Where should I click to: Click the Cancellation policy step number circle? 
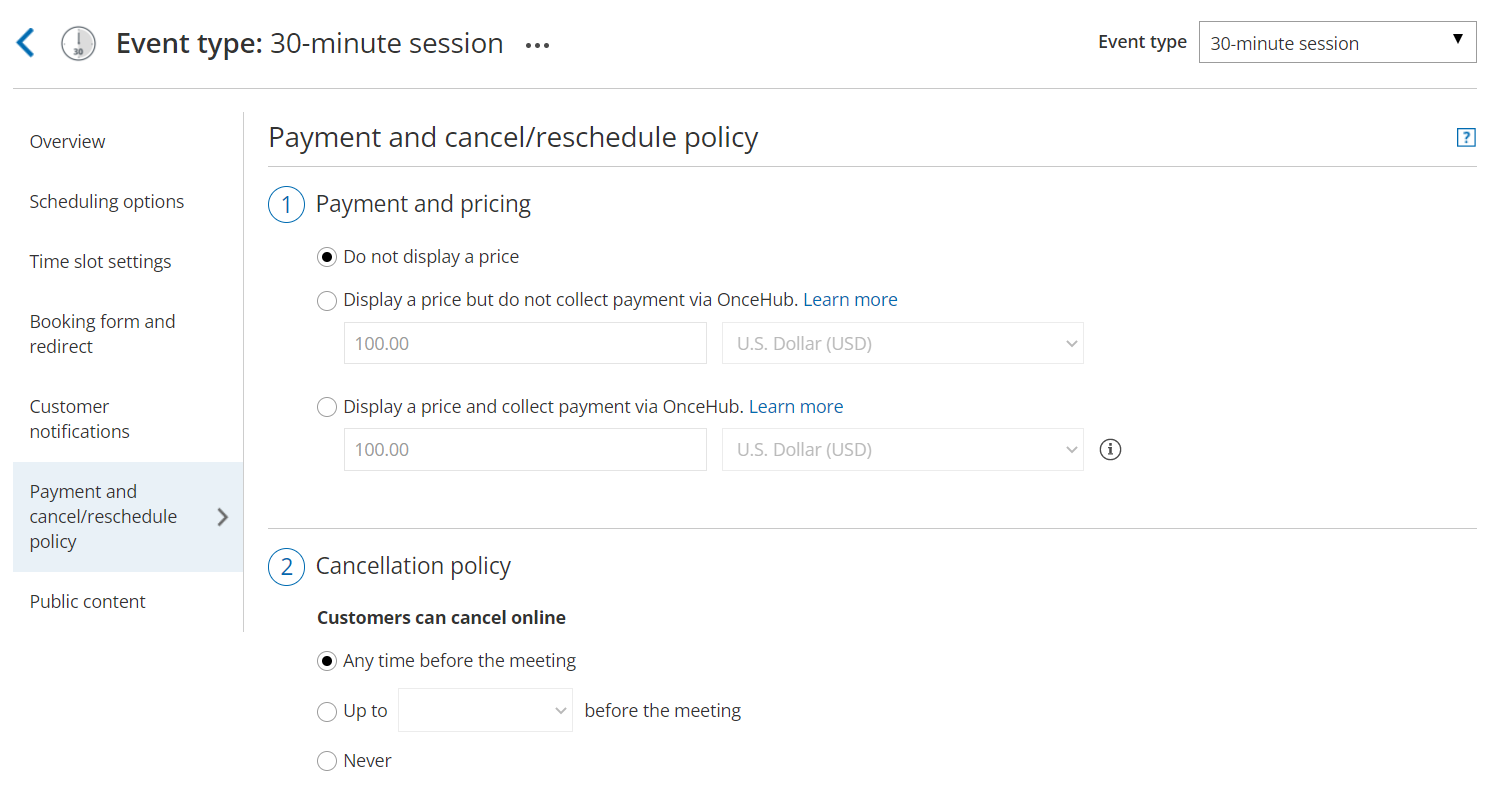(x=286, y=566)
